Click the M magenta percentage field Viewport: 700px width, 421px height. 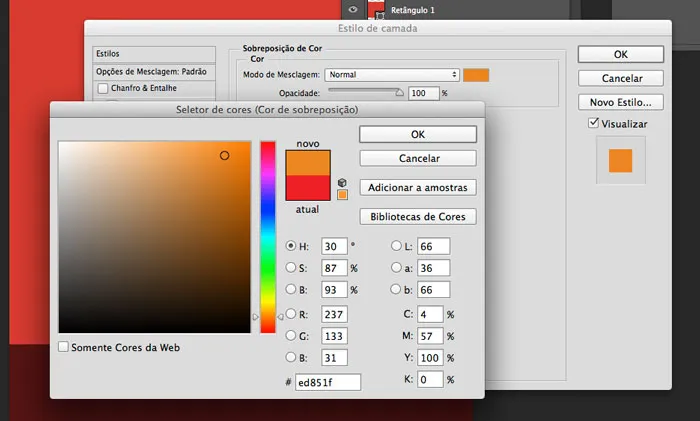coord(430,336)
